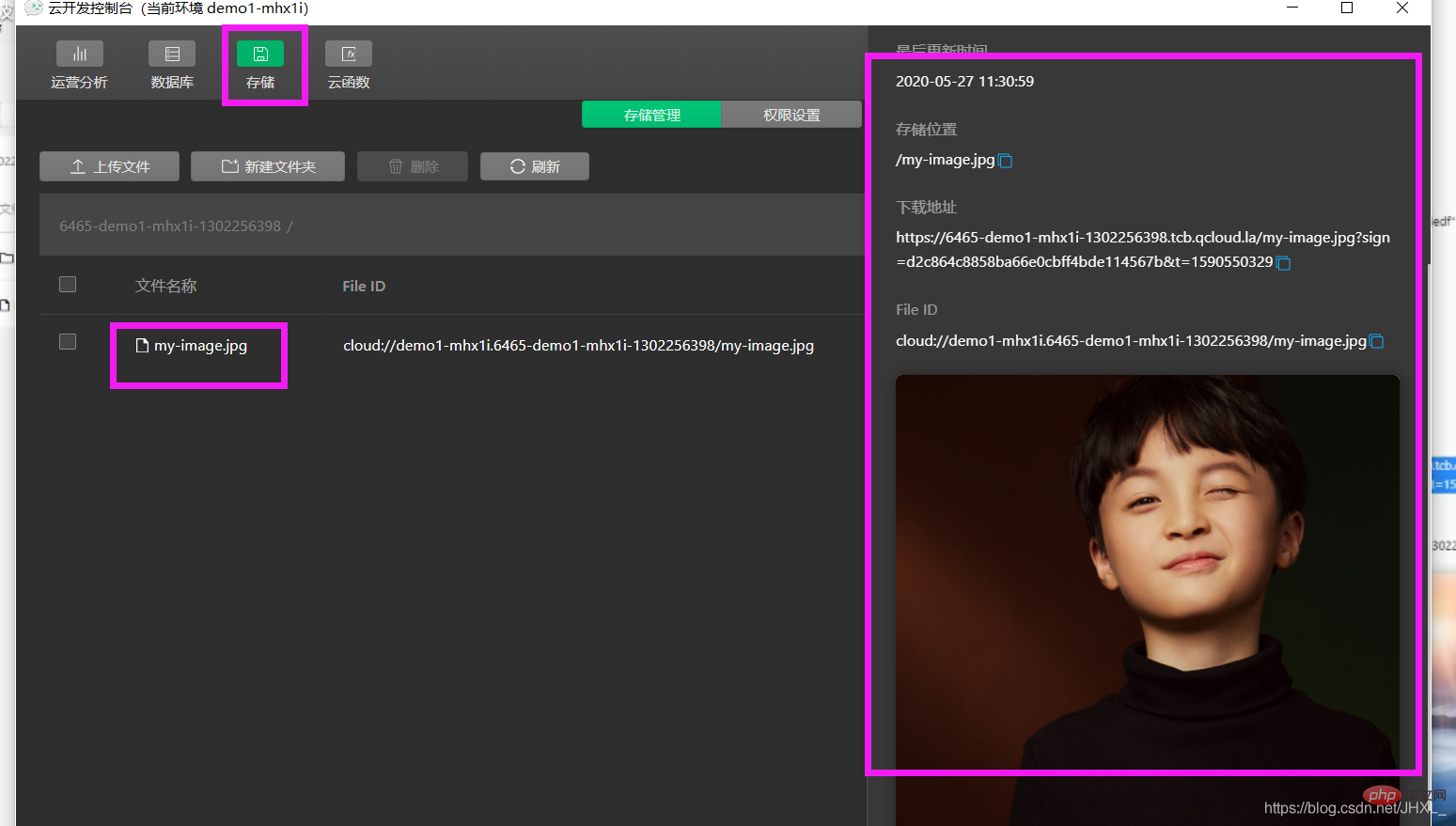Image resolution: width=1456 pixels, height=826 pixels.
Task: Close the cloud console window
Action: pyautogui.click(x=1402, y=8)
